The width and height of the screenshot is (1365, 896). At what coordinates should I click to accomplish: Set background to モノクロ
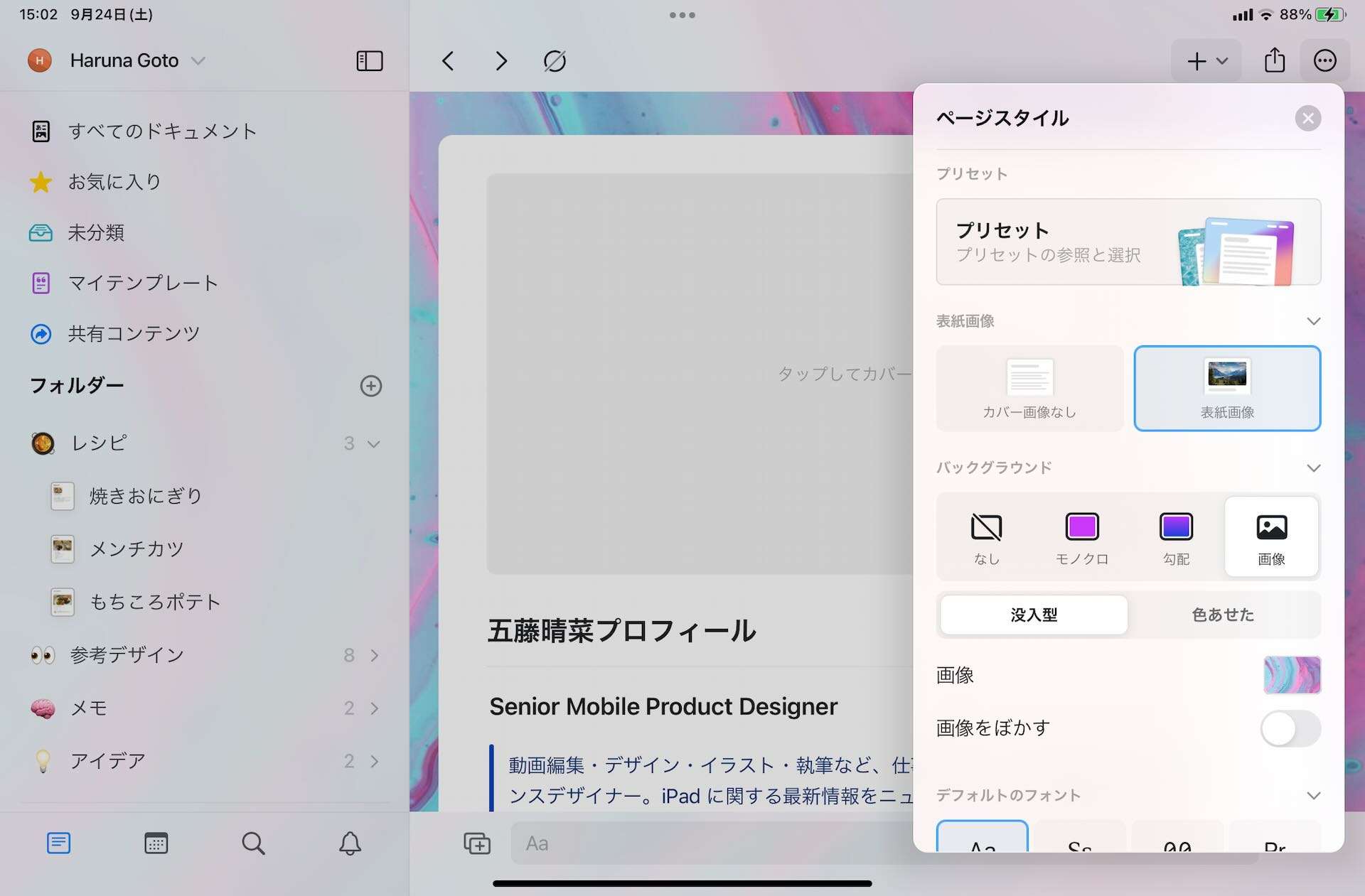pyautogui.click(x=1082, y=537)
